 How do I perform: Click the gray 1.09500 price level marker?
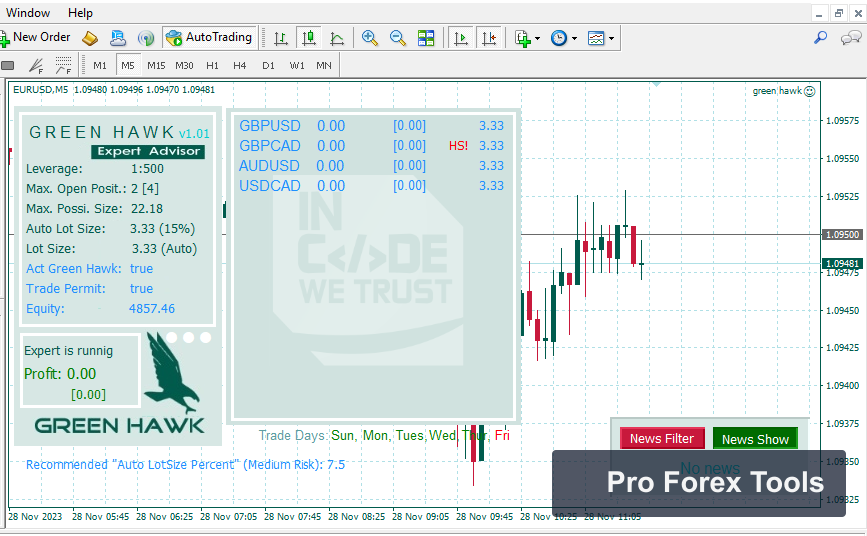click(x=842, y=235)
